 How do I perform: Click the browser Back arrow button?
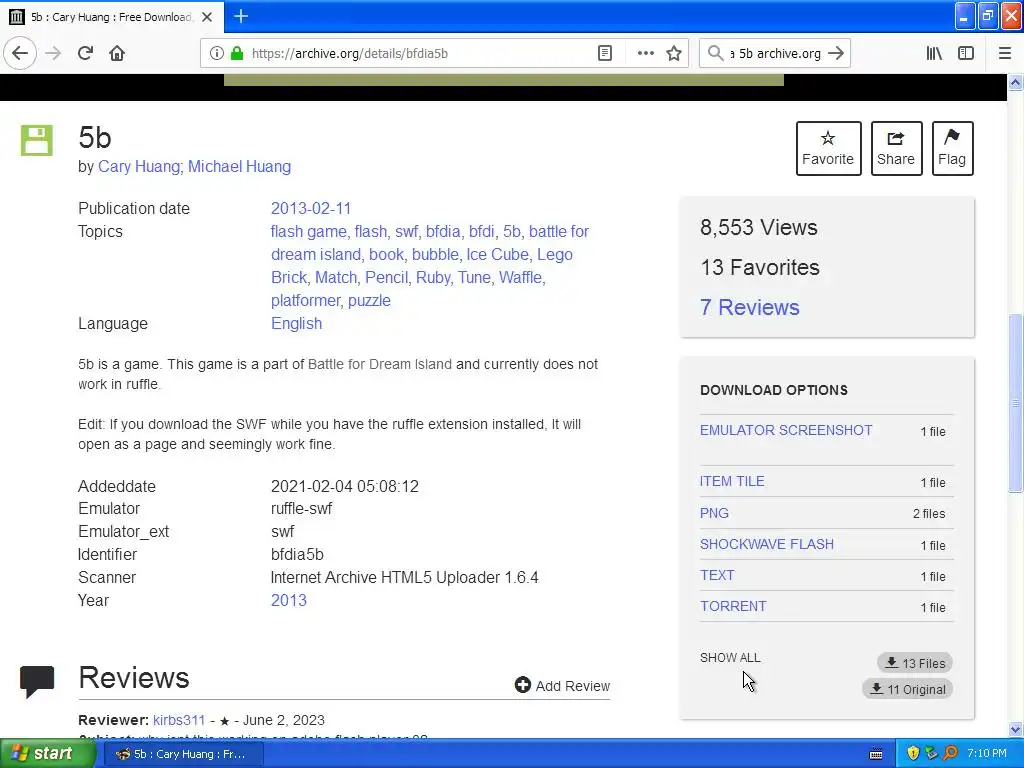pyautogui.click(x=20, y=53)
